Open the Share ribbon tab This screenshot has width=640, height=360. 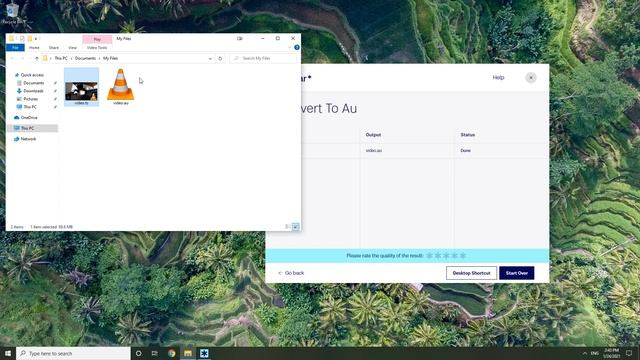click(x=53, y=48)
